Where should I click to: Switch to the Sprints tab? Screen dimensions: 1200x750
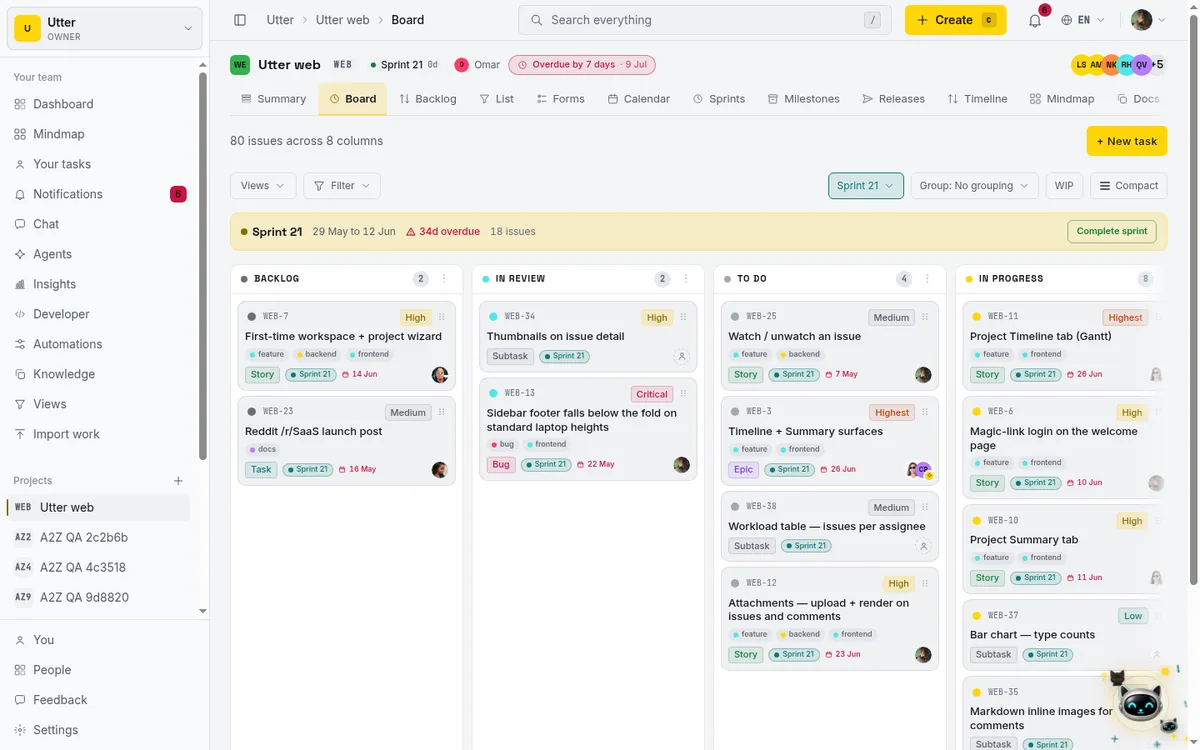coord(718,99)
